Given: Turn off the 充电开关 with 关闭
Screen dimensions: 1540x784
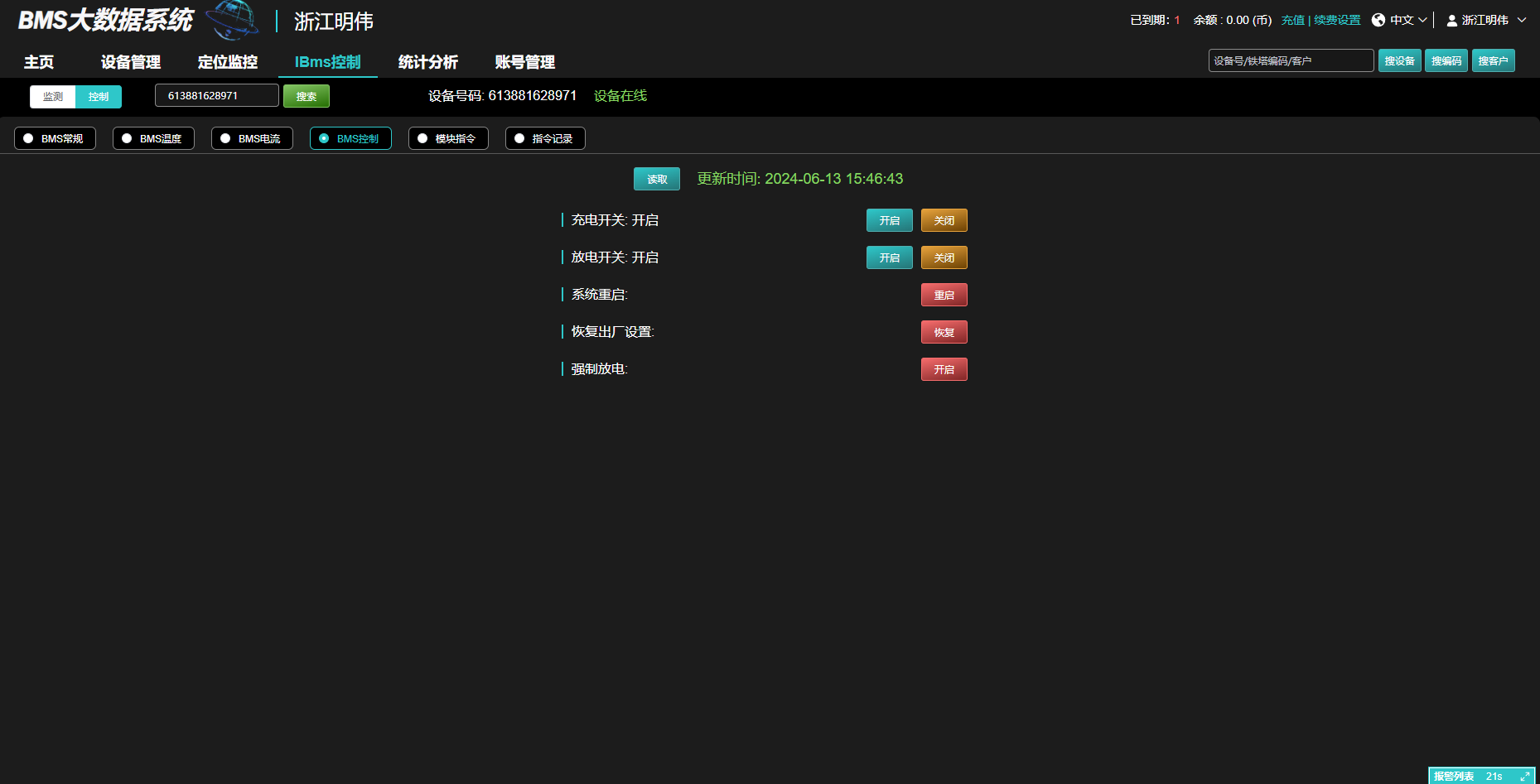Looking at the screenshot, I should coord(944,220).
